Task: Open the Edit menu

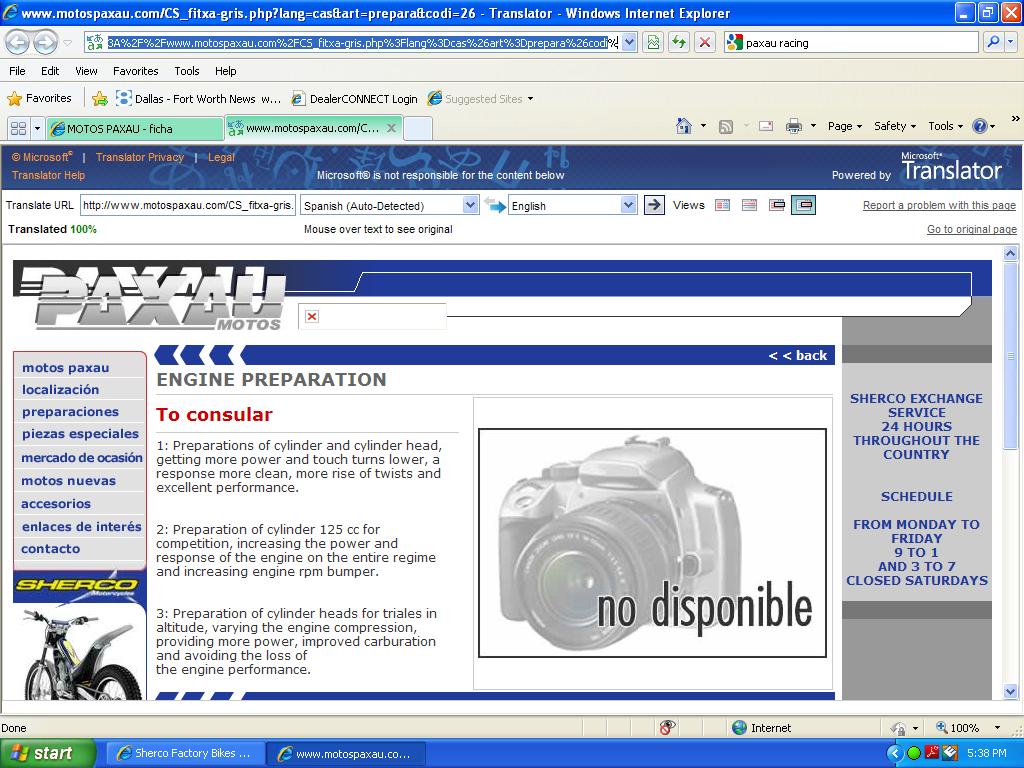Action: (50, 71)
